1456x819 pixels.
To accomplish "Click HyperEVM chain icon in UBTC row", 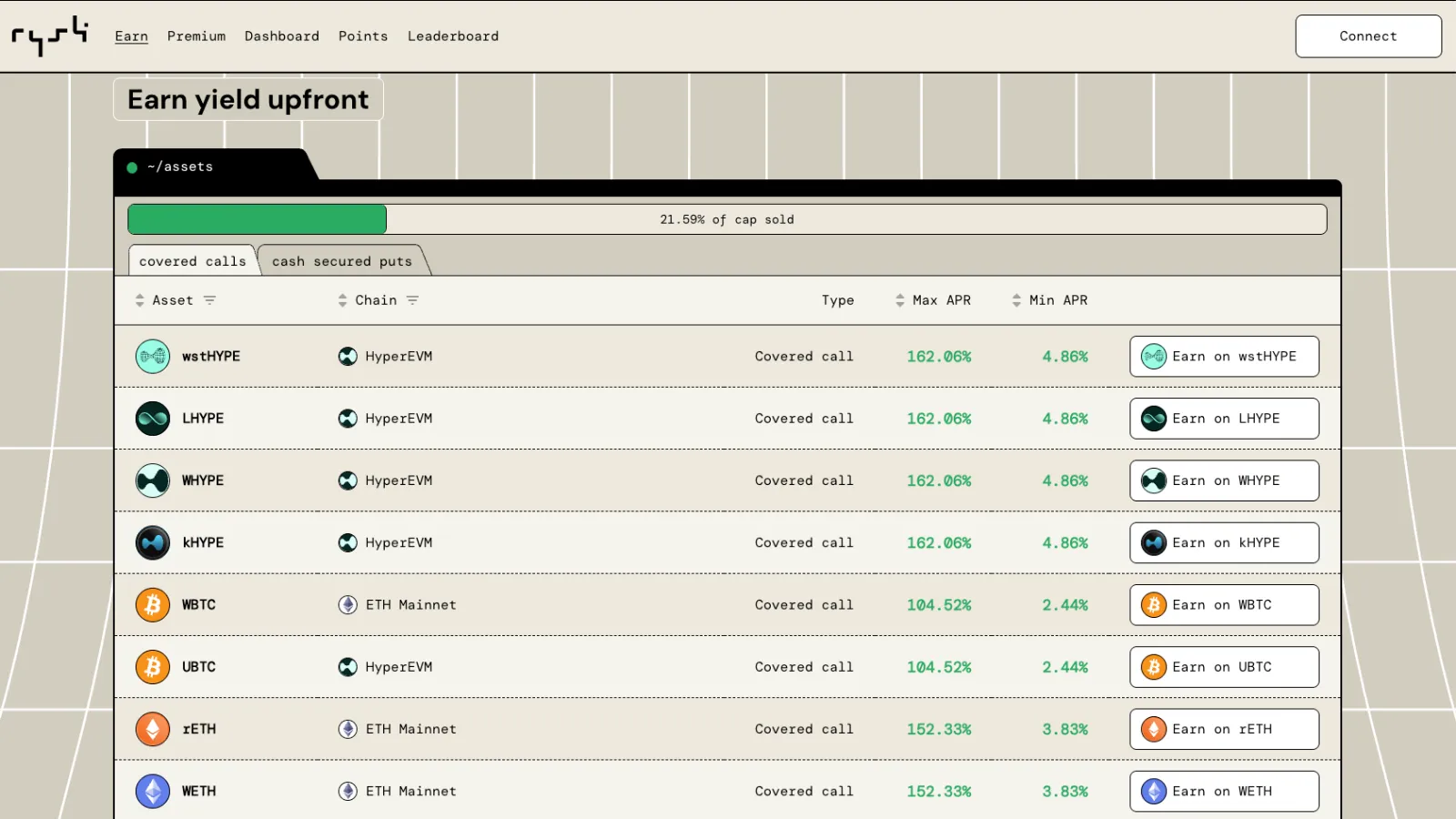I will (348, 667).
